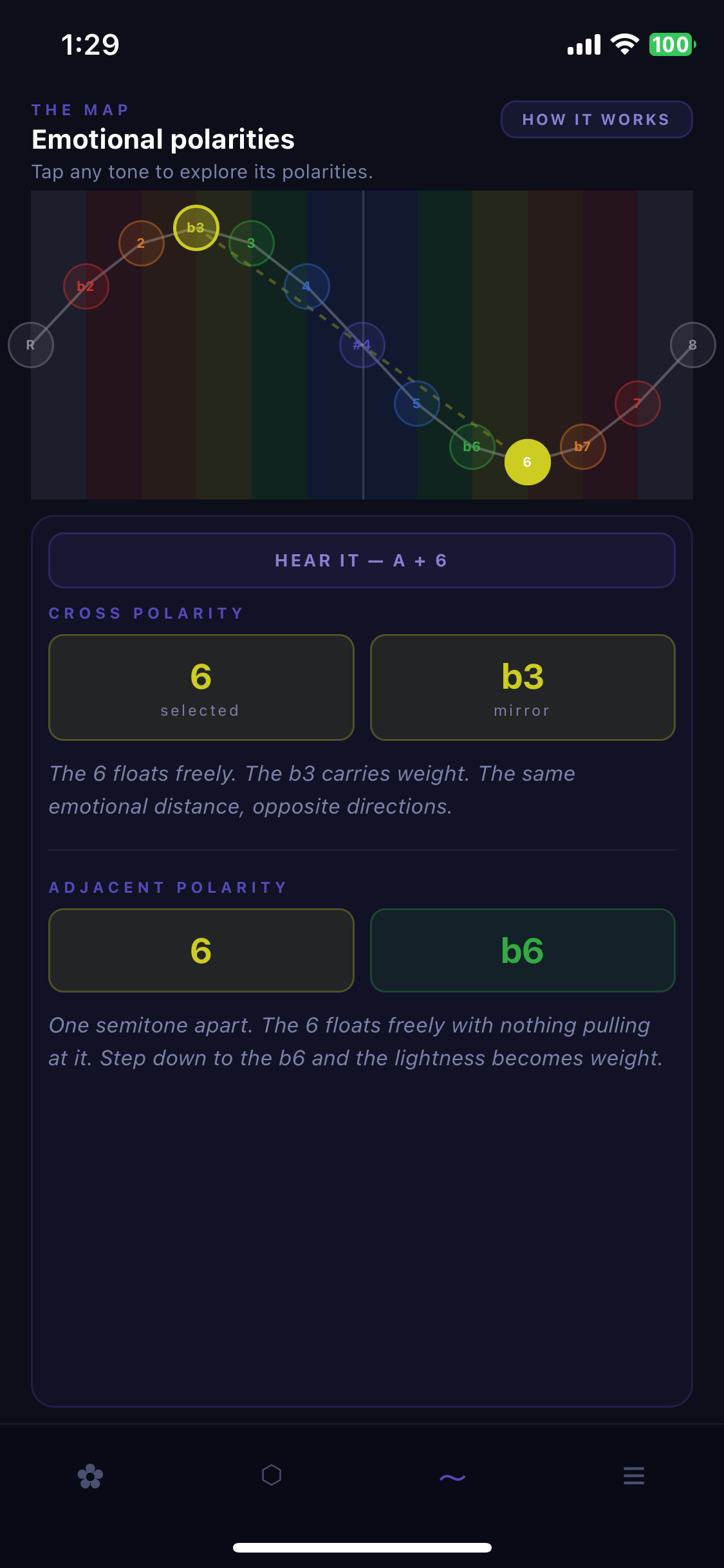Open the HOW IT WORKS panel

pyautogui.click(x=596, y=119)
